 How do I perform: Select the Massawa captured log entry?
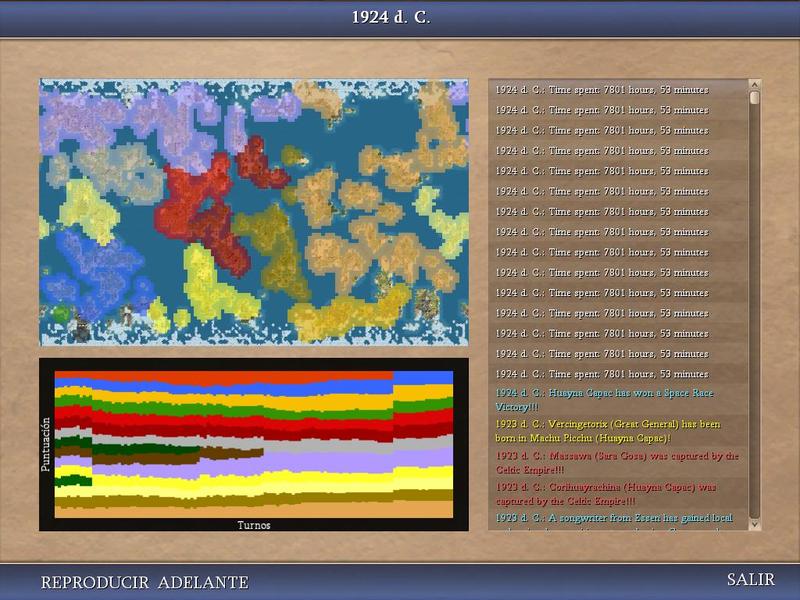(617, 463)
